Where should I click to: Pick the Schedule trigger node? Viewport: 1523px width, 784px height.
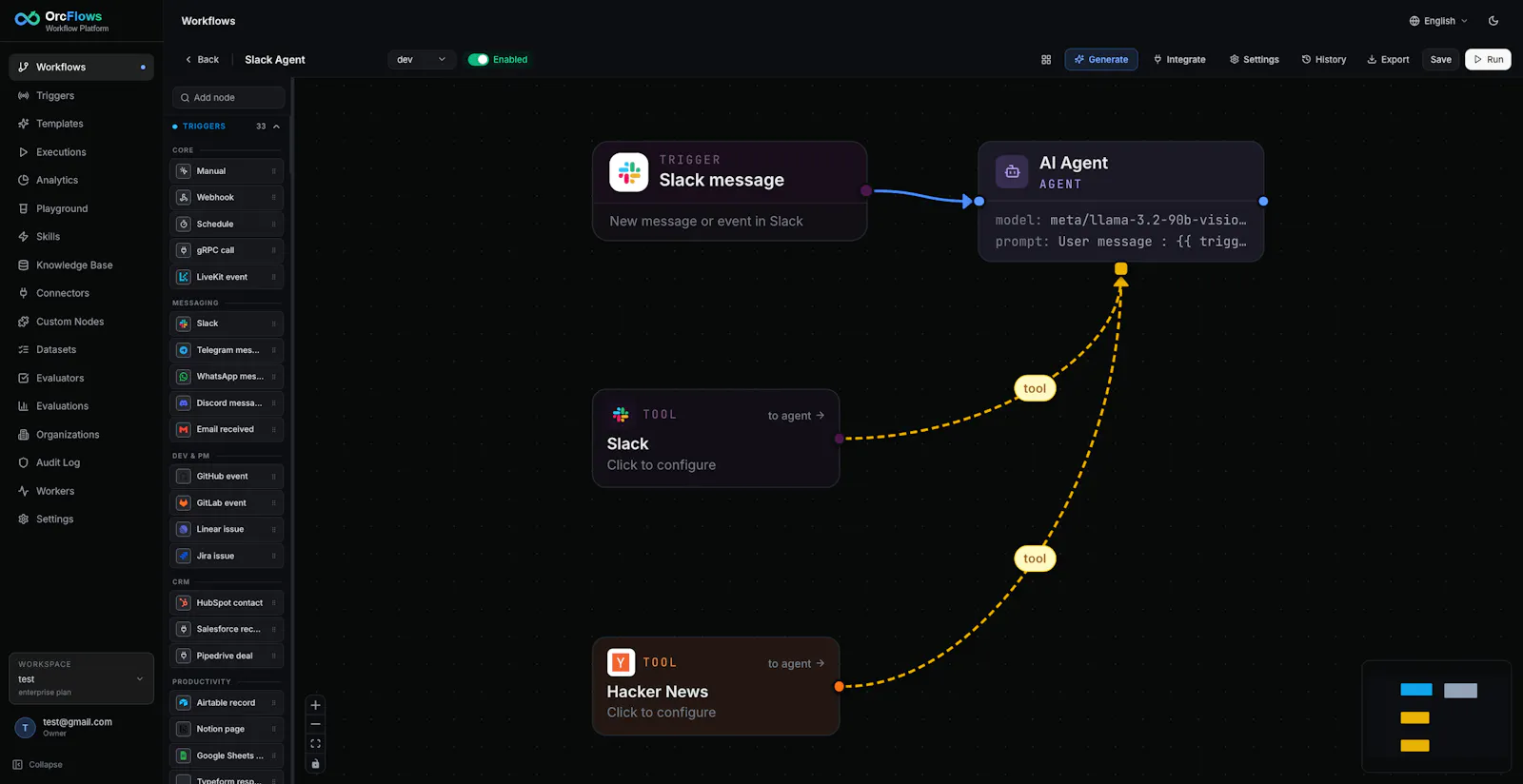point(227,225)
